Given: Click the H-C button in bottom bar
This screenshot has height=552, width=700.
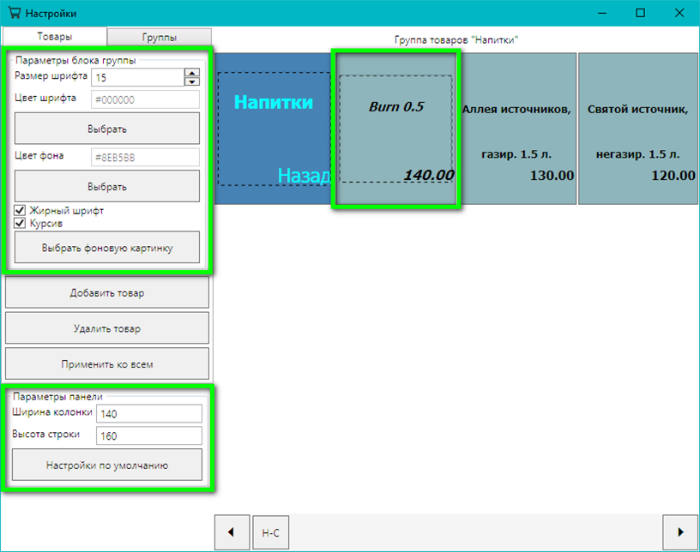Looking at the screenshot, I should coord(270,532).
